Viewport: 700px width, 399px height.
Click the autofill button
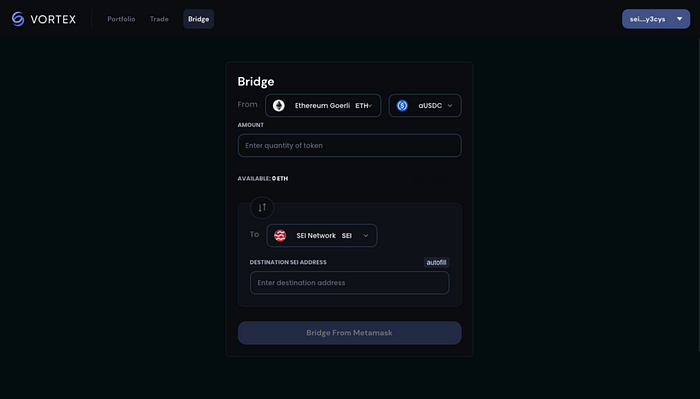436,262
